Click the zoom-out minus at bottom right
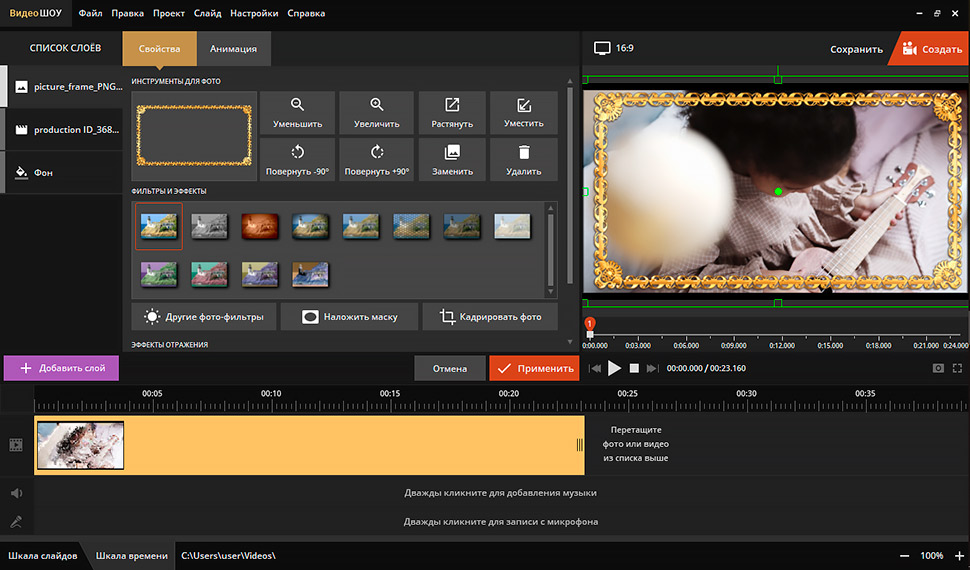Screen dimensions: 970x570 [904, 555]
